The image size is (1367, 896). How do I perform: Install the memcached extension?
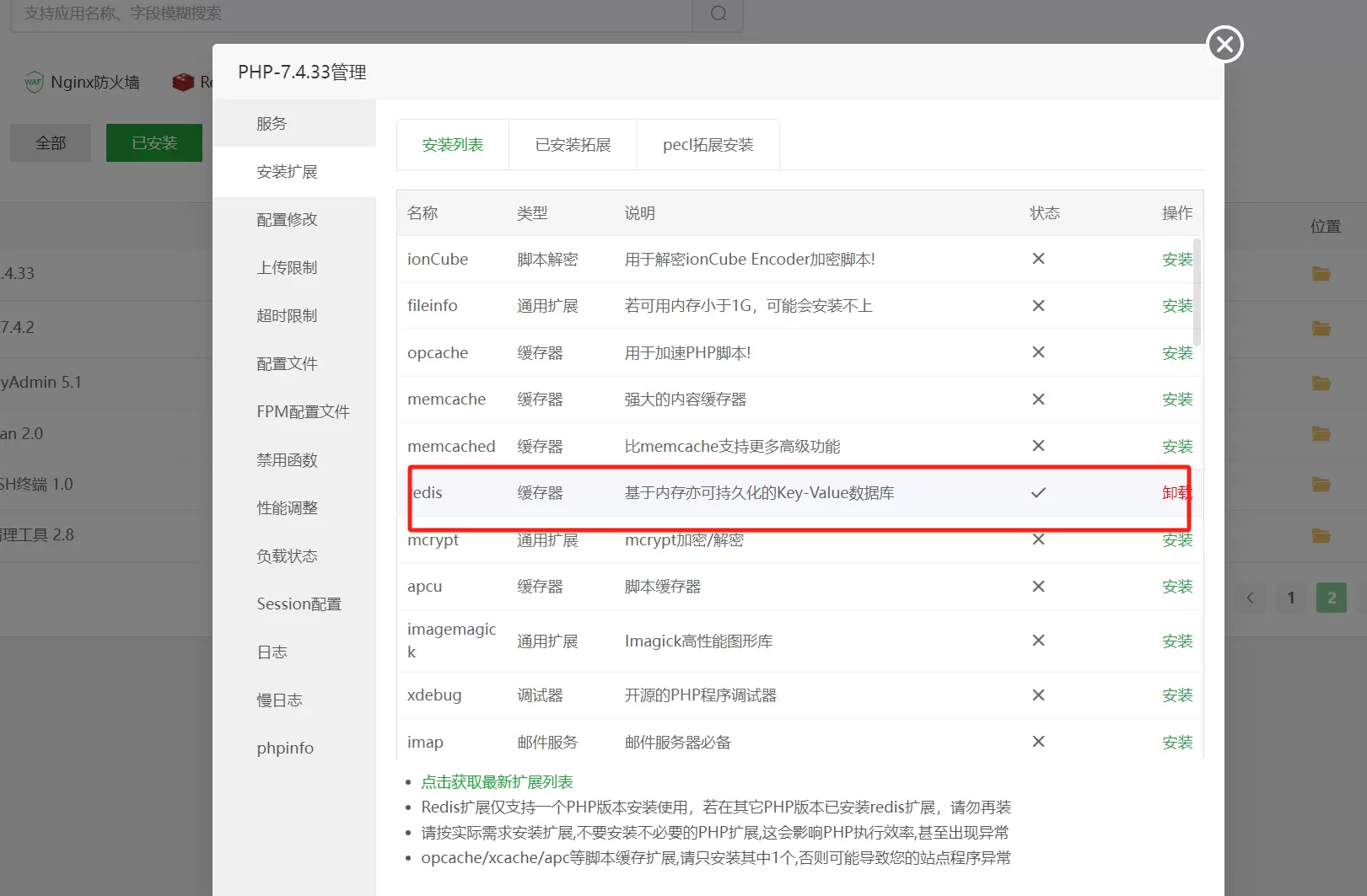[1177, 446]
